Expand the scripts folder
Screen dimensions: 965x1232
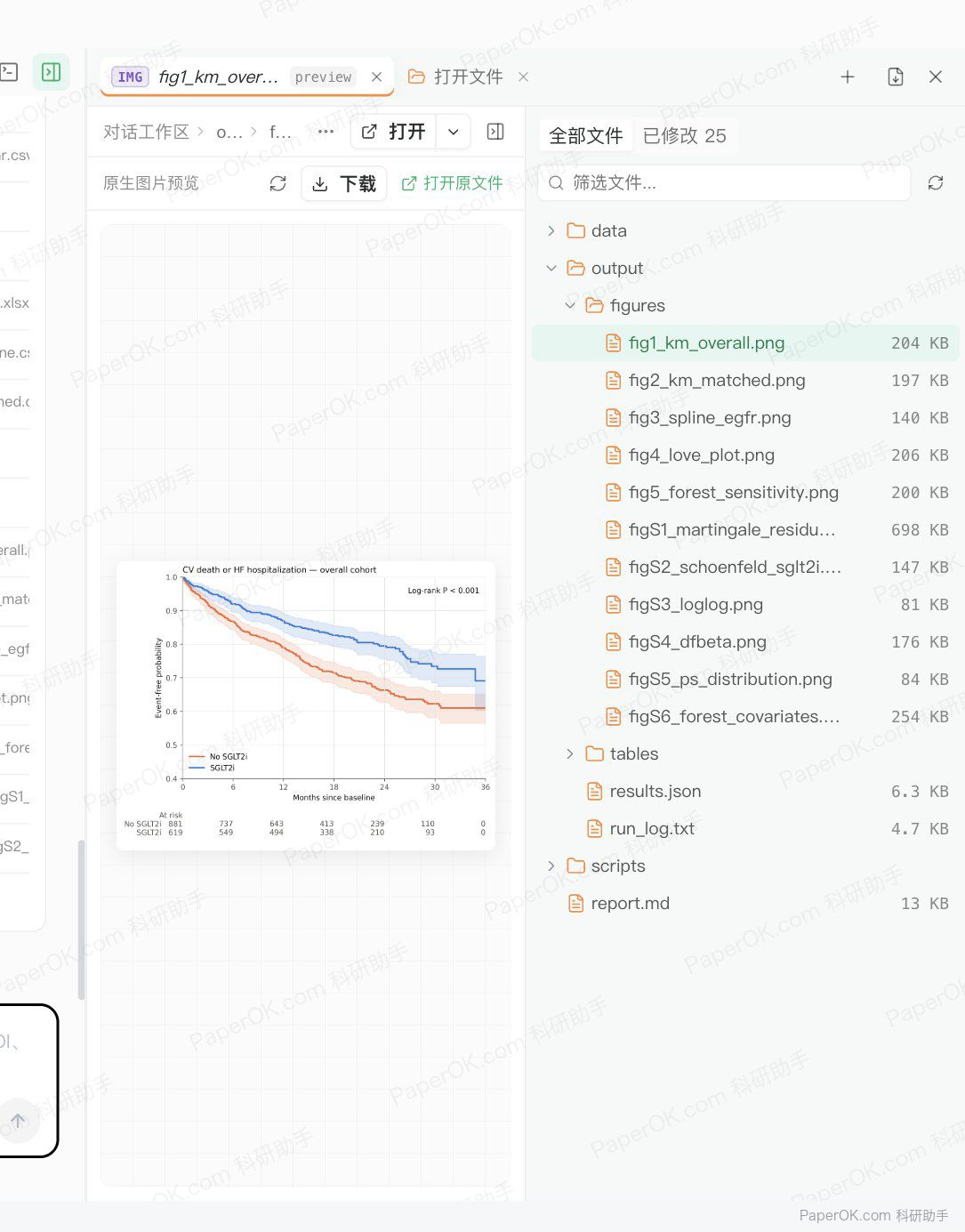(551, 866)
